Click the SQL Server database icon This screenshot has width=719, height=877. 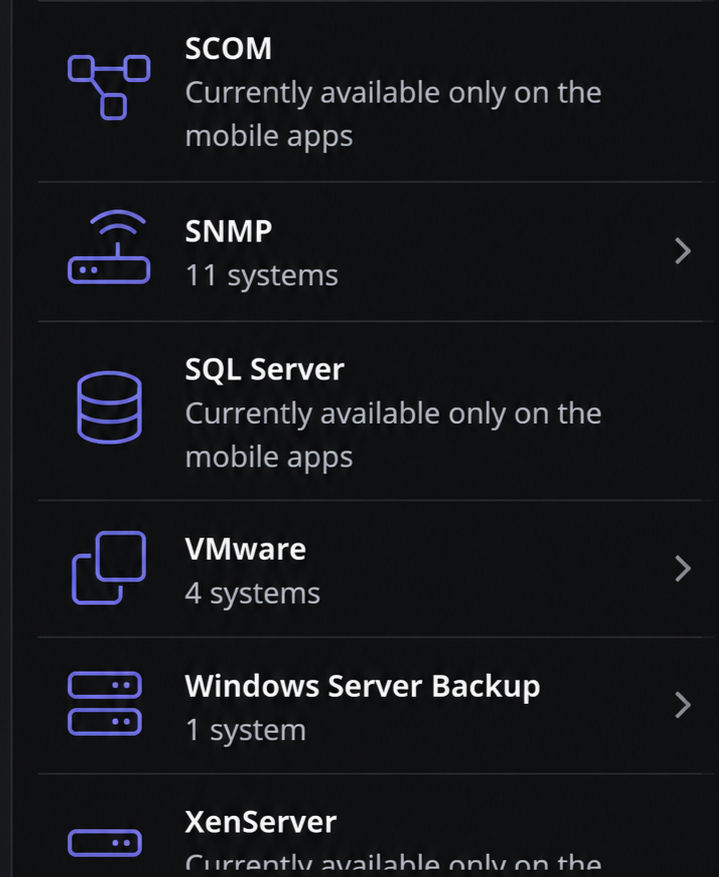[x=109, y=407]
